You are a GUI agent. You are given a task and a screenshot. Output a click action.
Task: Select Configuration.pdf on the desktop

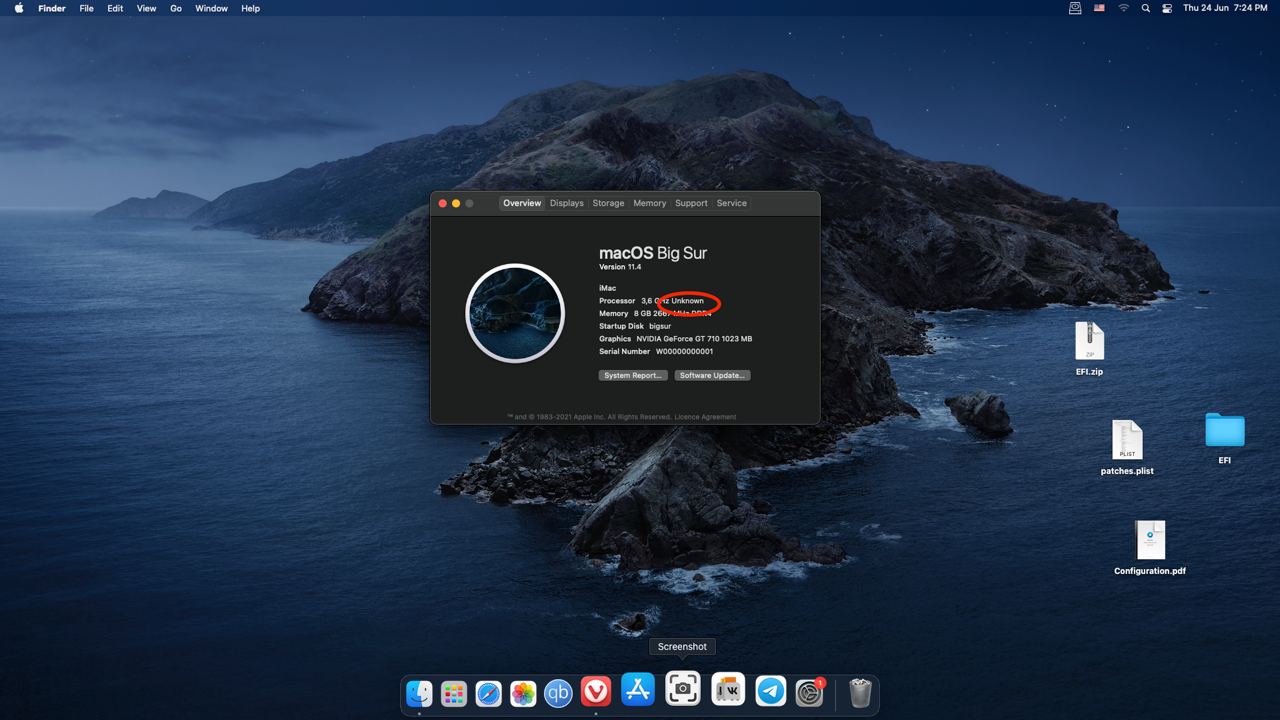coord(1150,548)
